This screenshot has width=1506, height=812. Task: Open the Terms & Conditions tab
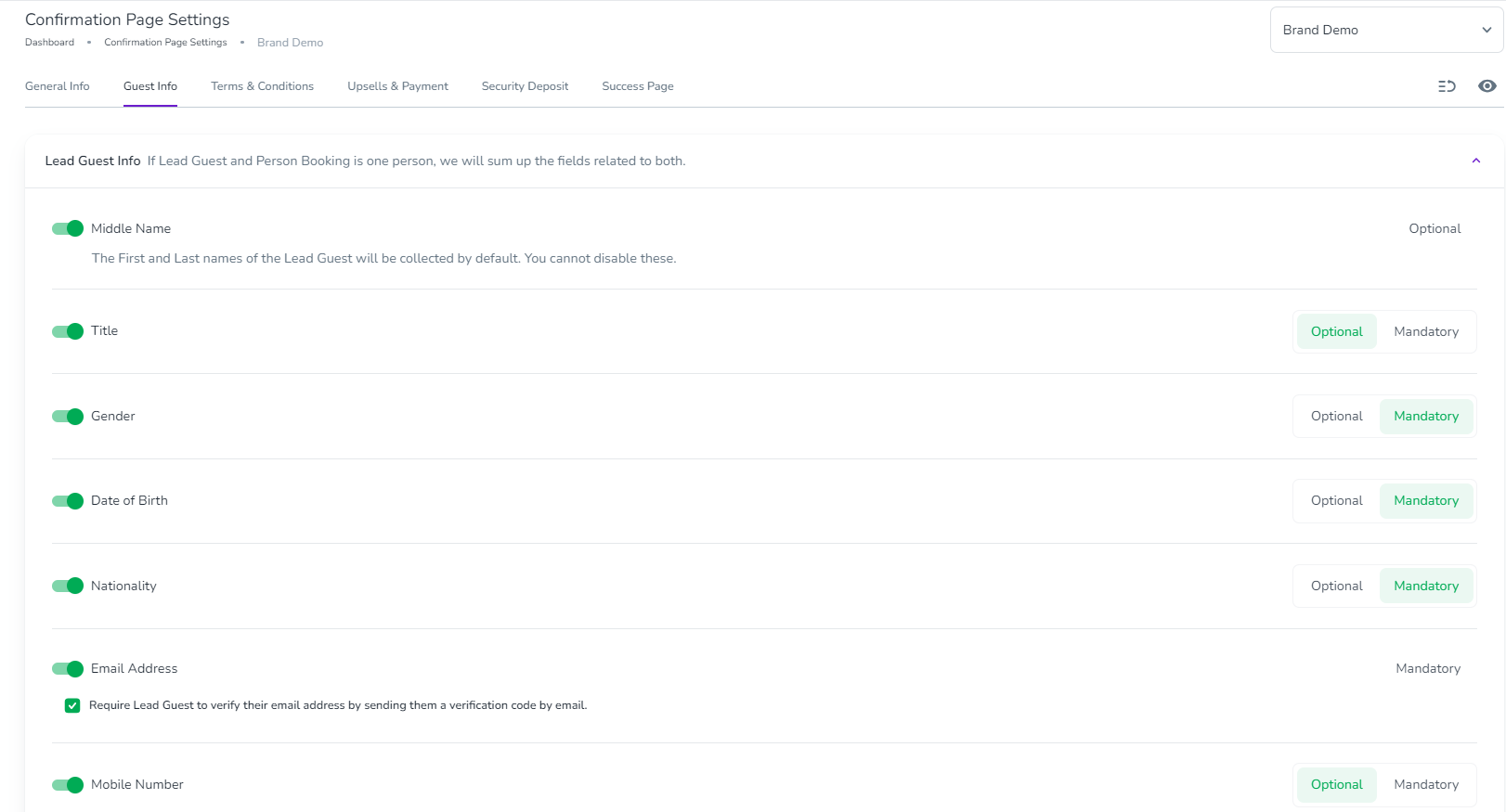click(262, 86)
